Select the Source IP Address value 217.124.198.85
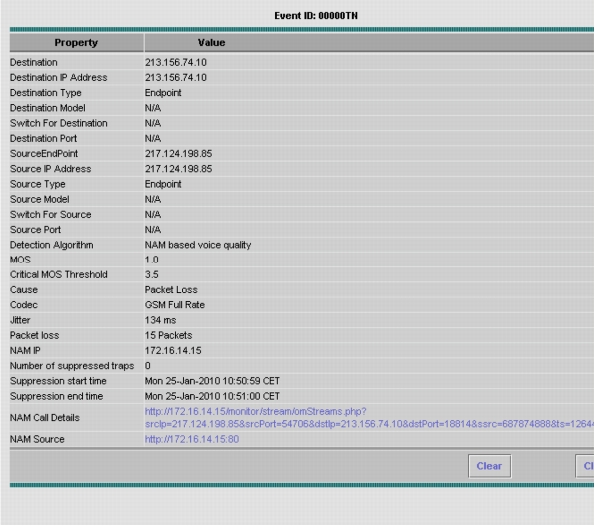Screen dimensions: 596x526 (178, 169)
